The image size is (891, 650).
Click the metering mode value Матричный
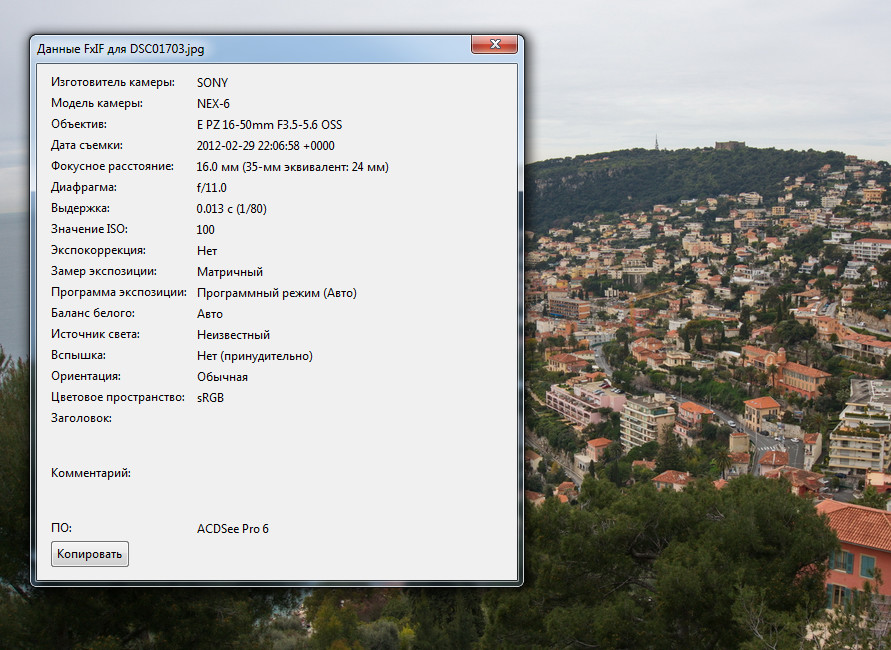coord(230,271)
